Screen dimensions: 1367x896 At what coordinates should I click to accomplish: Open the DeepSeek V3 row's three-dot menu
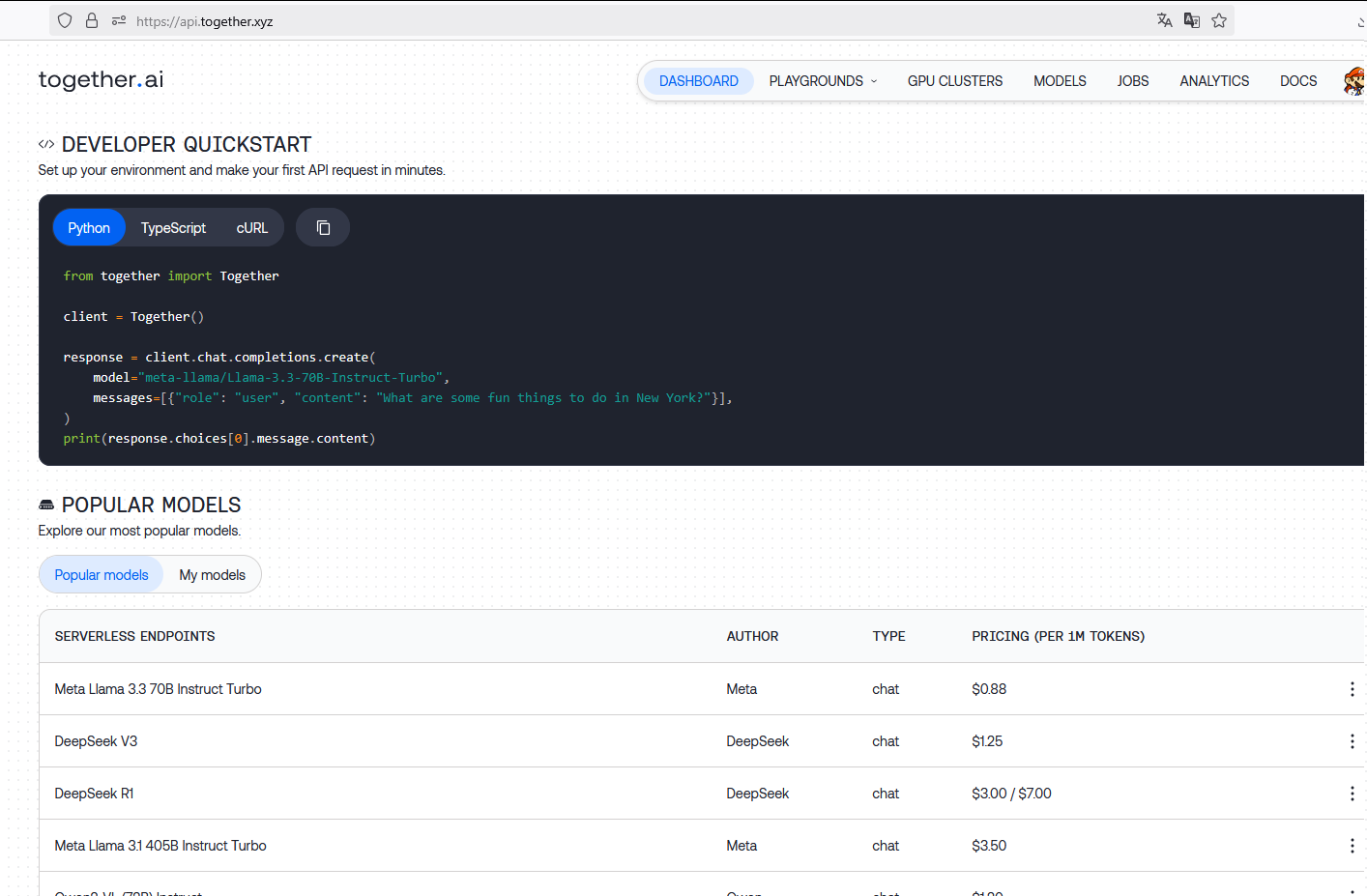pyautogui.click(x=1352, y=741)
